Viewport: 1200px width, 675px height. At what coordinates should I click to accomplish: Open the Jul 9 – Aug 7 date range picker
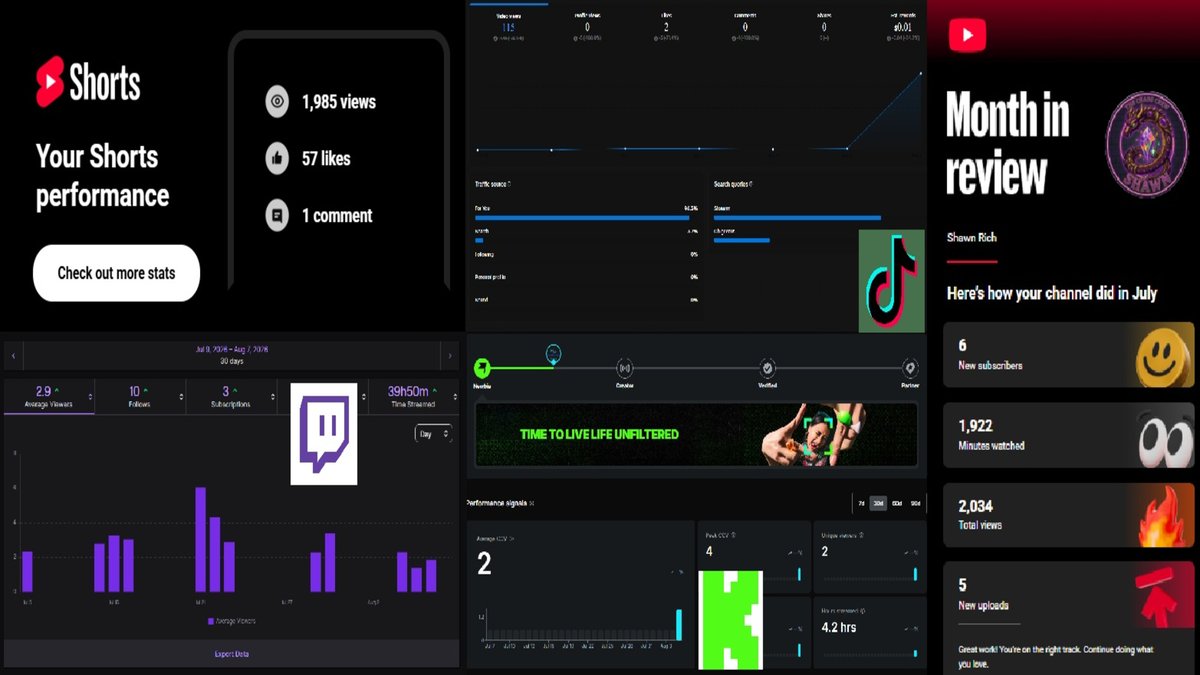(231, 355)
